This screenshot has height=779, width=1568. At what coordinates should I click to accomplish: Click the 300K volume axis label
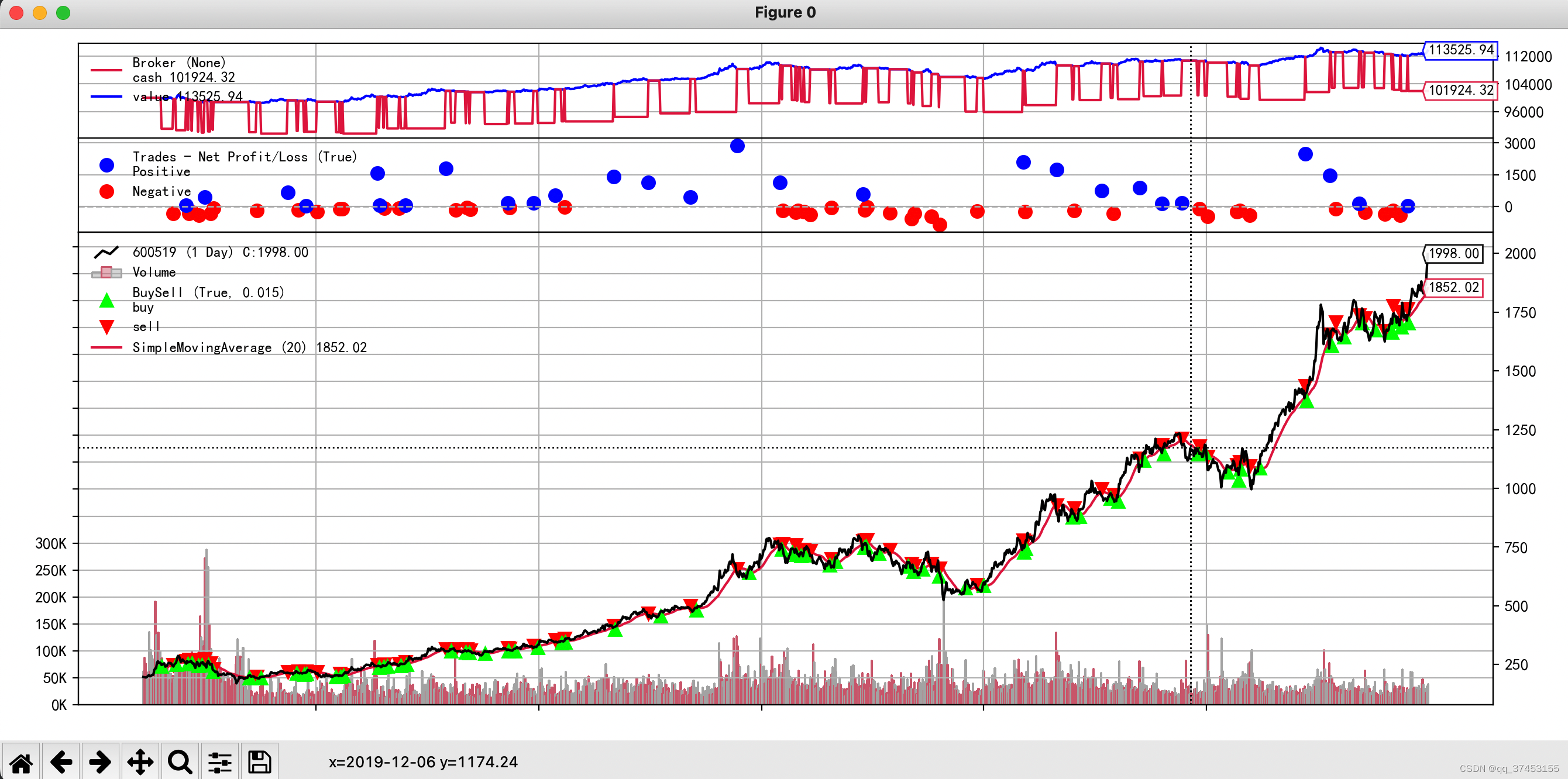pyautogui.click(x=51, y=543)
